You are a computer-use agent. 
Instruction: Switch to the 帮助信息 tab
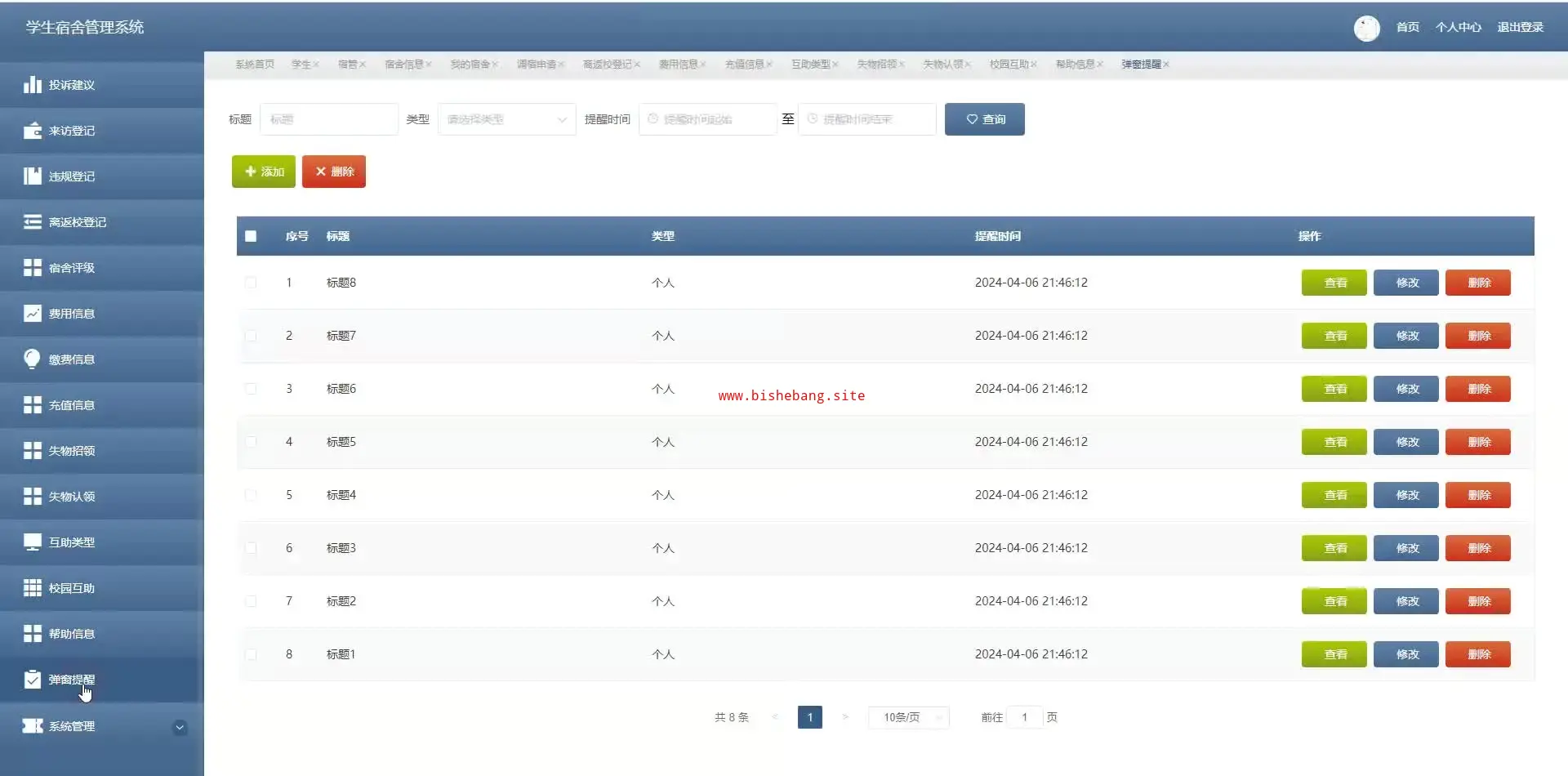1075,65
